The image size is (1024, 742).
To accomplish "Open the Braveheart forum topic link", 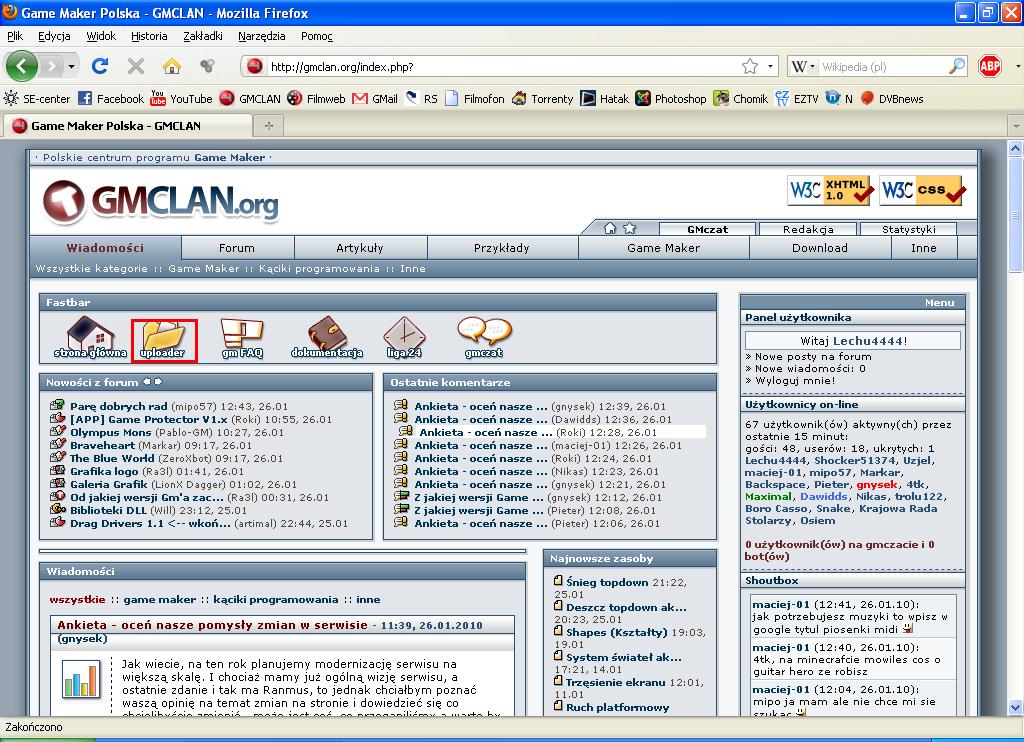I will 102,445.
